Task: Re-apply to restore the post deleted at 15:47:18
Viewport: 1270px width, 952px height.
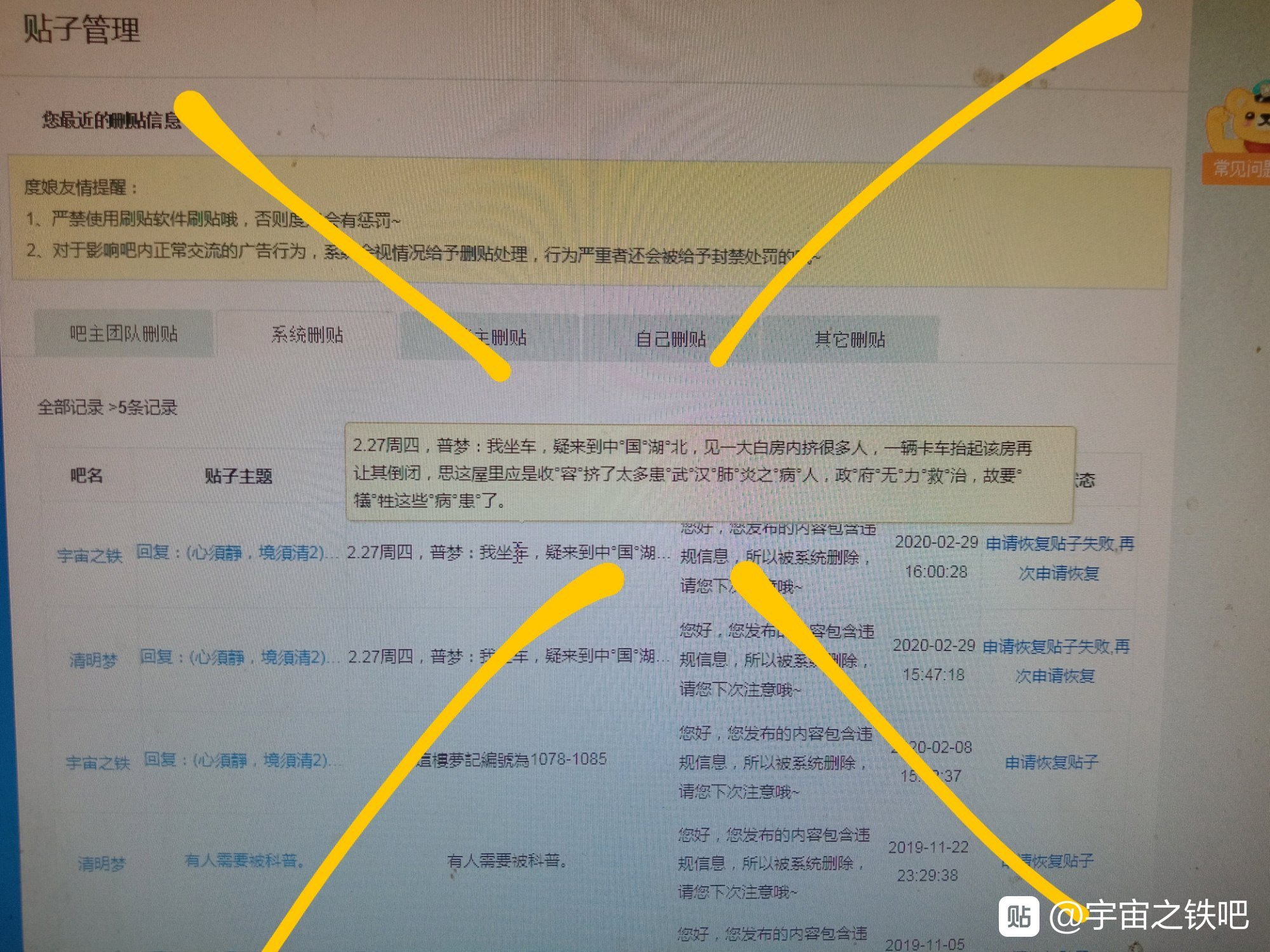Action: coord(1056,661)
